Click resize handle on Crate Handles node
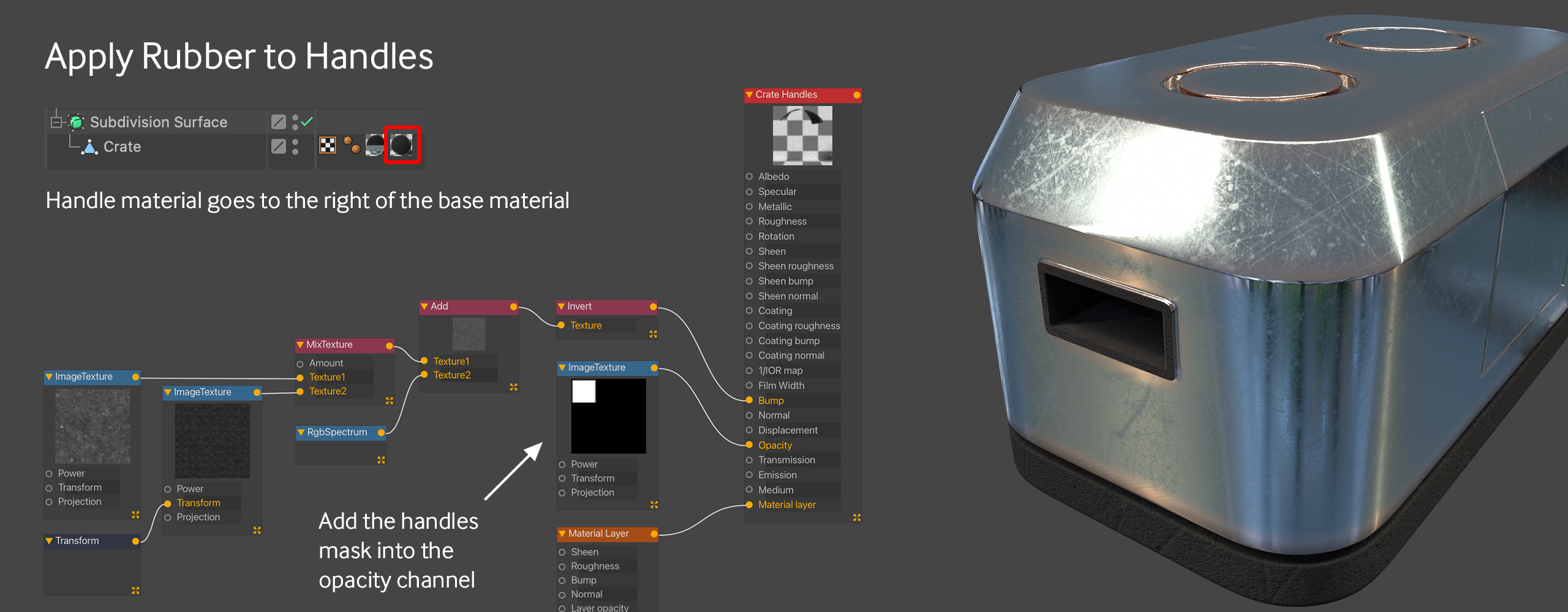This screenshot has height=612, width=1568. [x=856, y=518]
